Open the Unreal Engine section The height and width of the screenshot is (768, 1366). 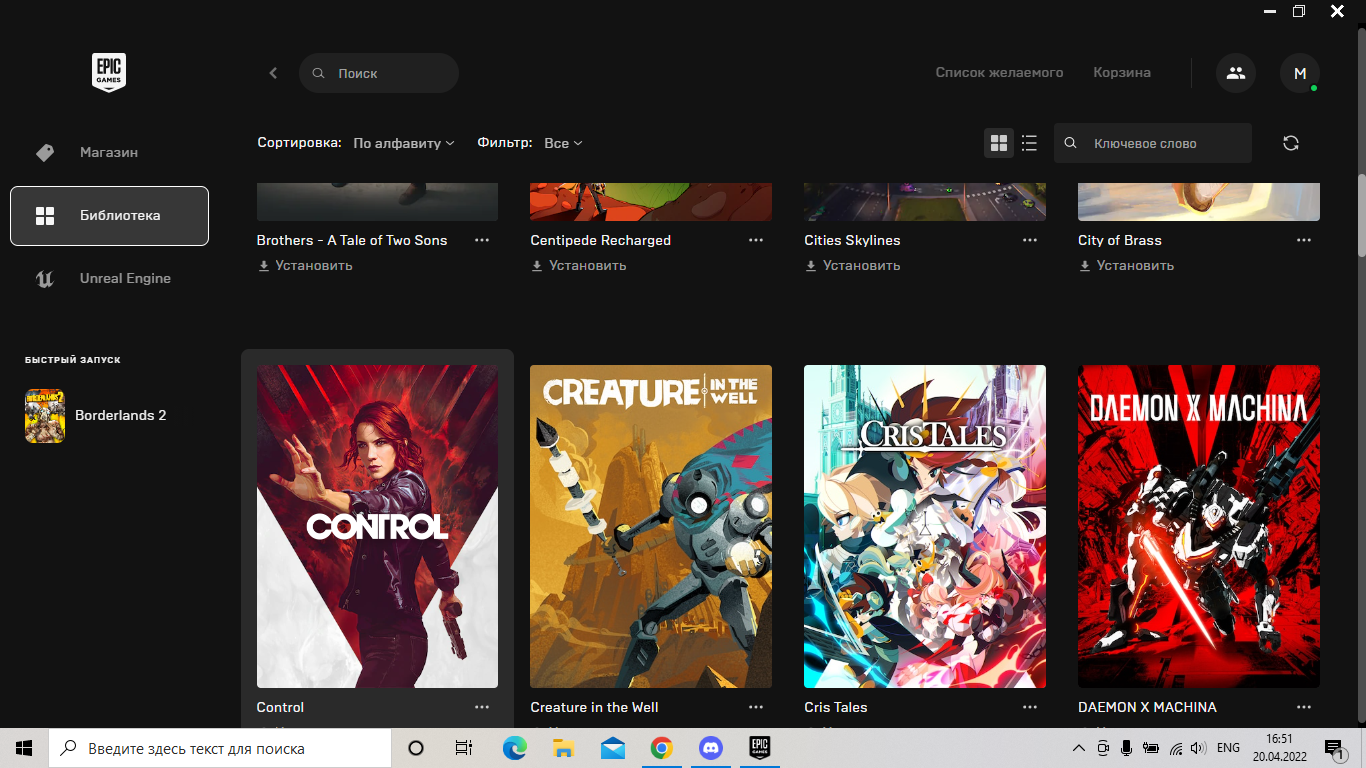[109, 278]
